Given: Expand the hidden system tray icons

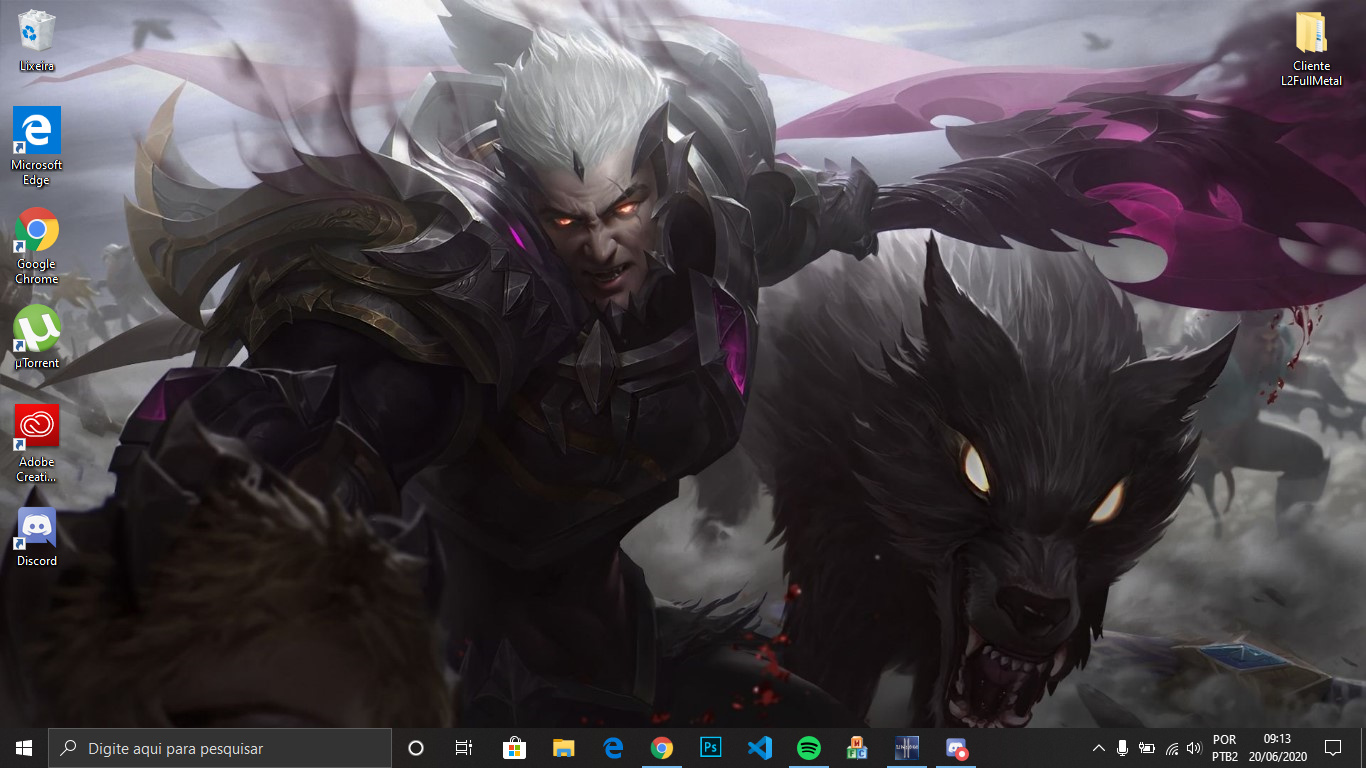Looking at the screenshot, I should coord(1098,748).
